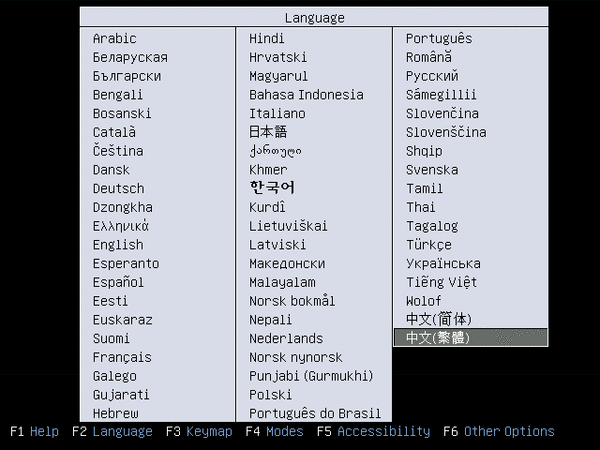The height and width of the screenshot is (450, 600).
Task: Choose Eesti language
Action: click(x=110, y=301)
